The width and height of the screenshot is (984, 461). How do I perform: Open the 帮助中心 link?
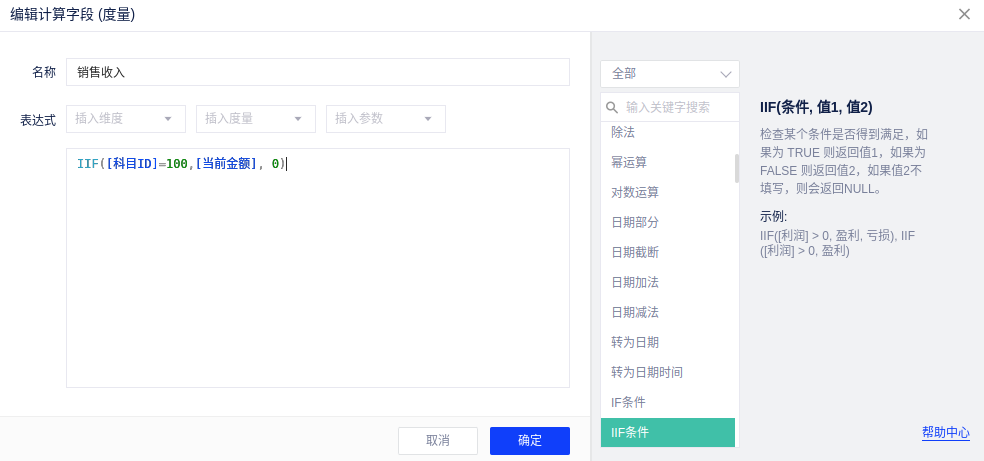coord(946,432)
